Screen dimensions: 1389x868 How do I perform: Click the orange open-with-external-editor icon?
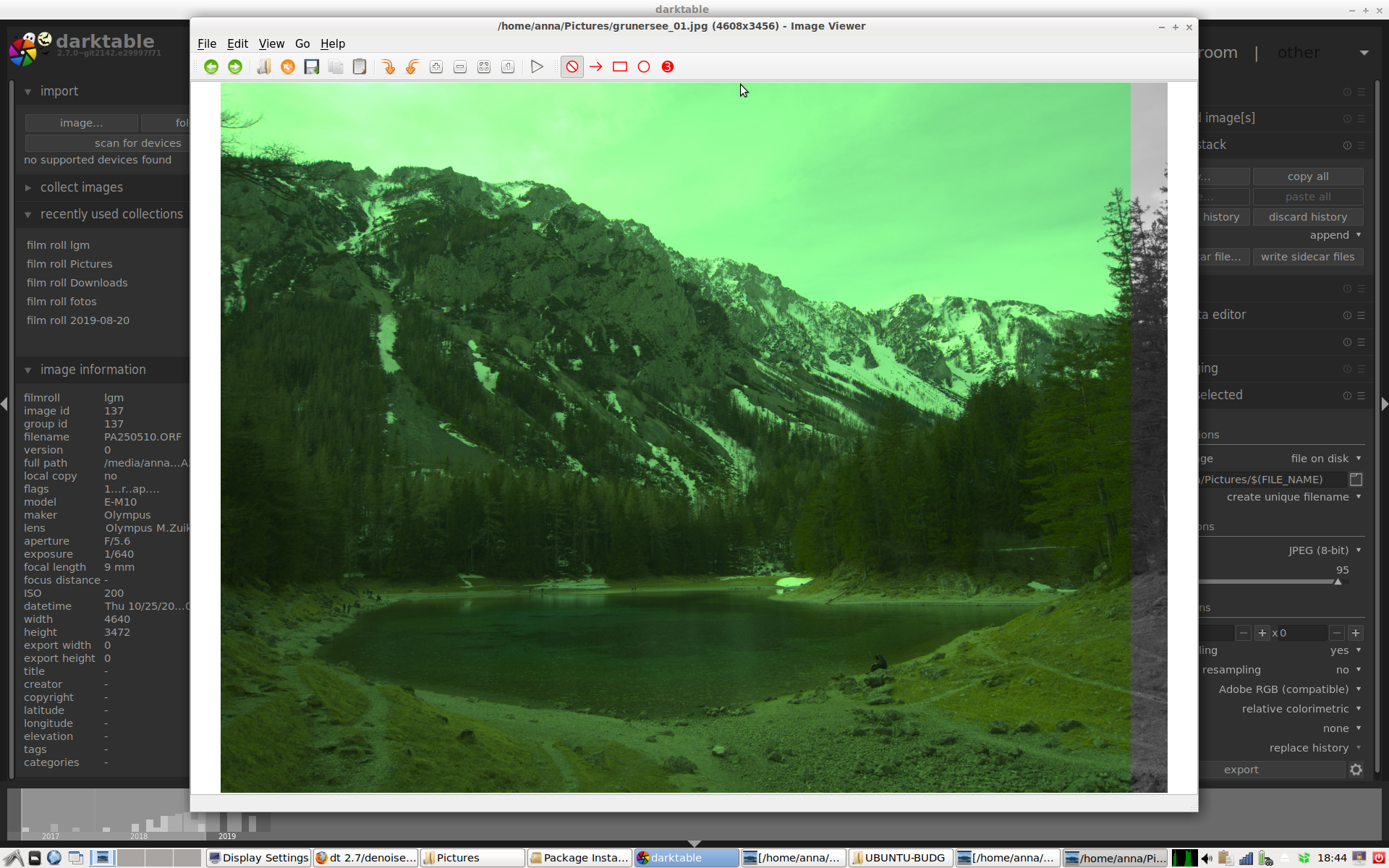(288, 67)
